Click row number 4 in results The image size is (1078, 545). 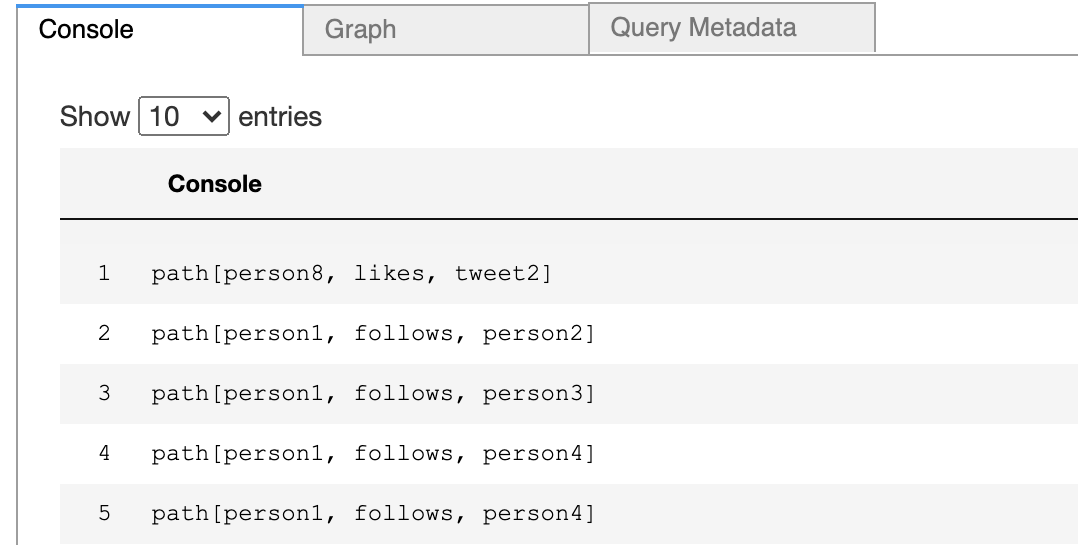point(104,453)
